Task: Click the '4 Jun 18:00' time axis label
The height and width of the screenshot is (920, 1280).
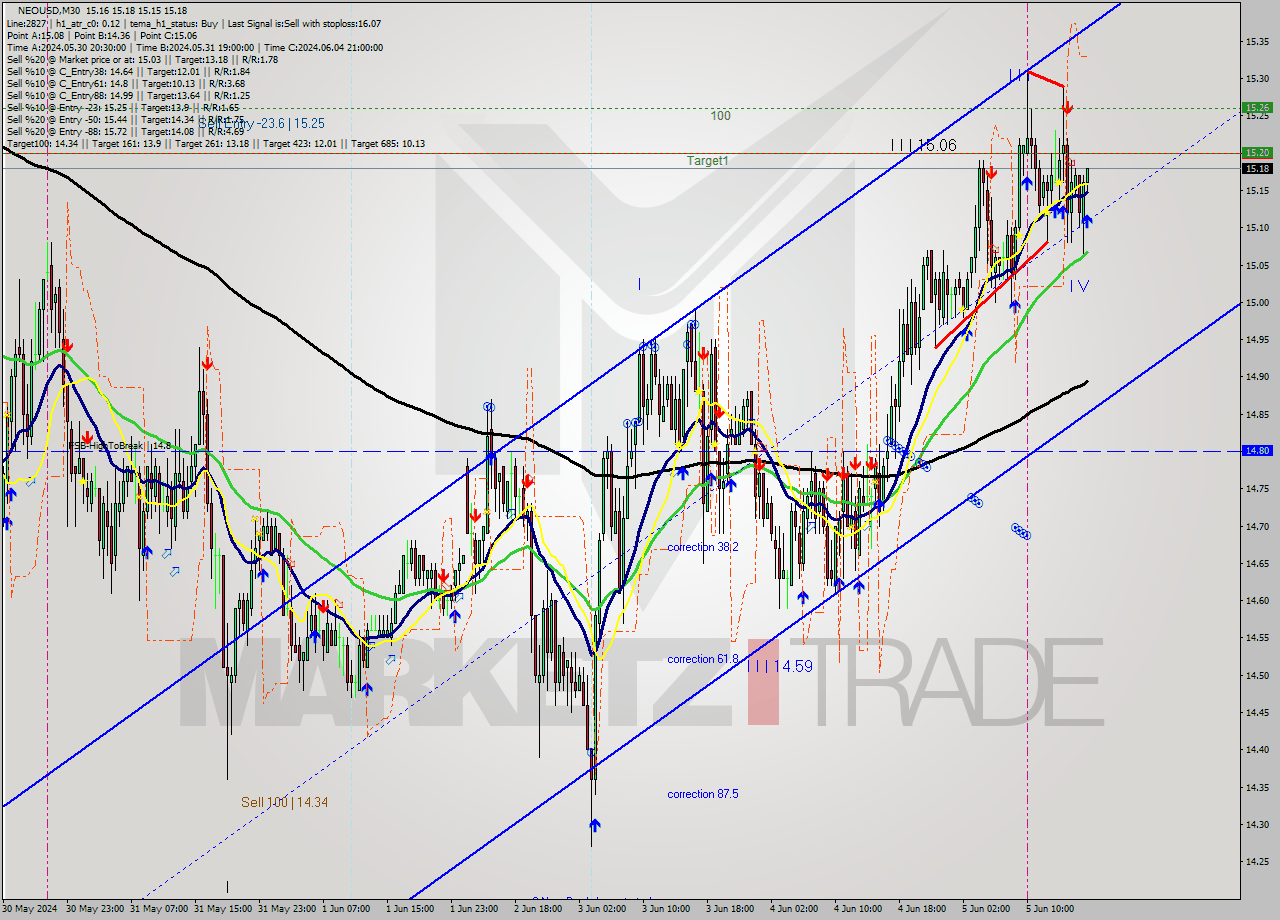Action: click(x=924, y=909)
